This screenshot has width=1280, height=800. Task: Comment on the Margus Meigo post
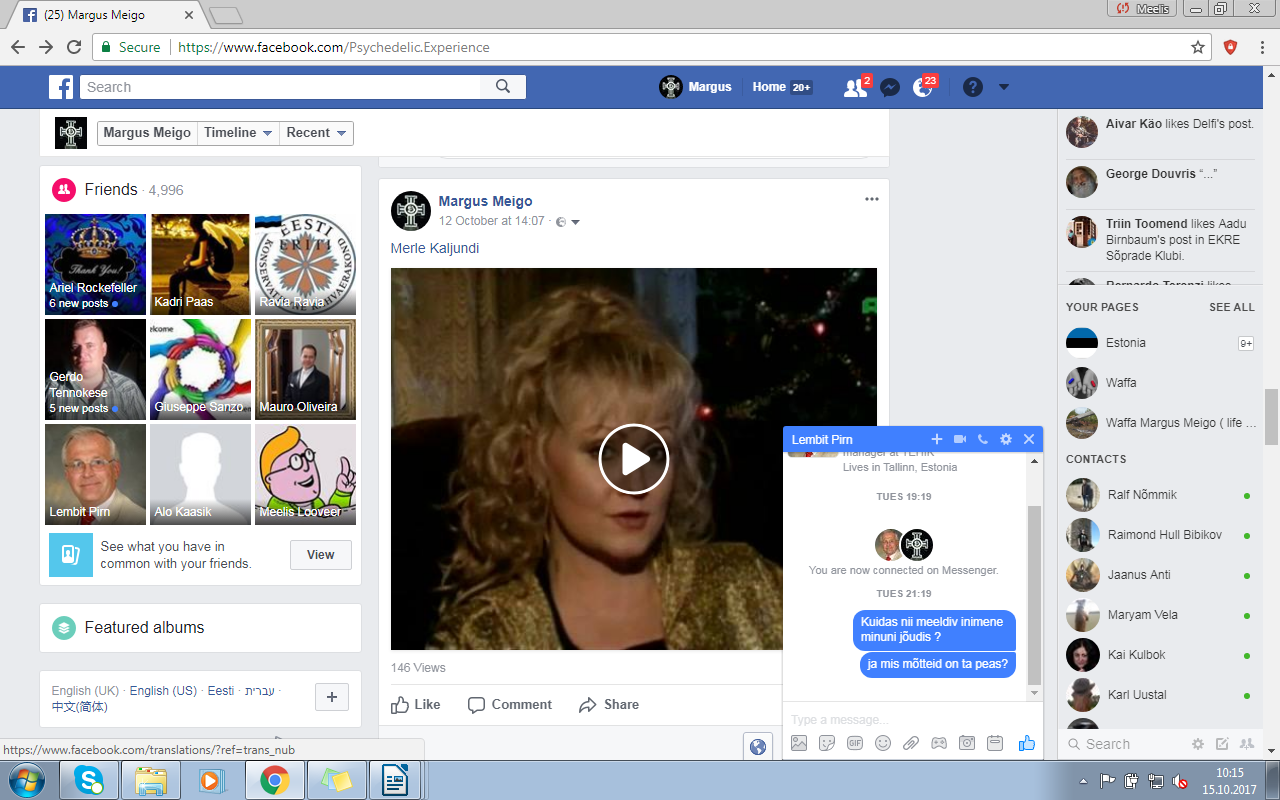[x=510, y=705]
